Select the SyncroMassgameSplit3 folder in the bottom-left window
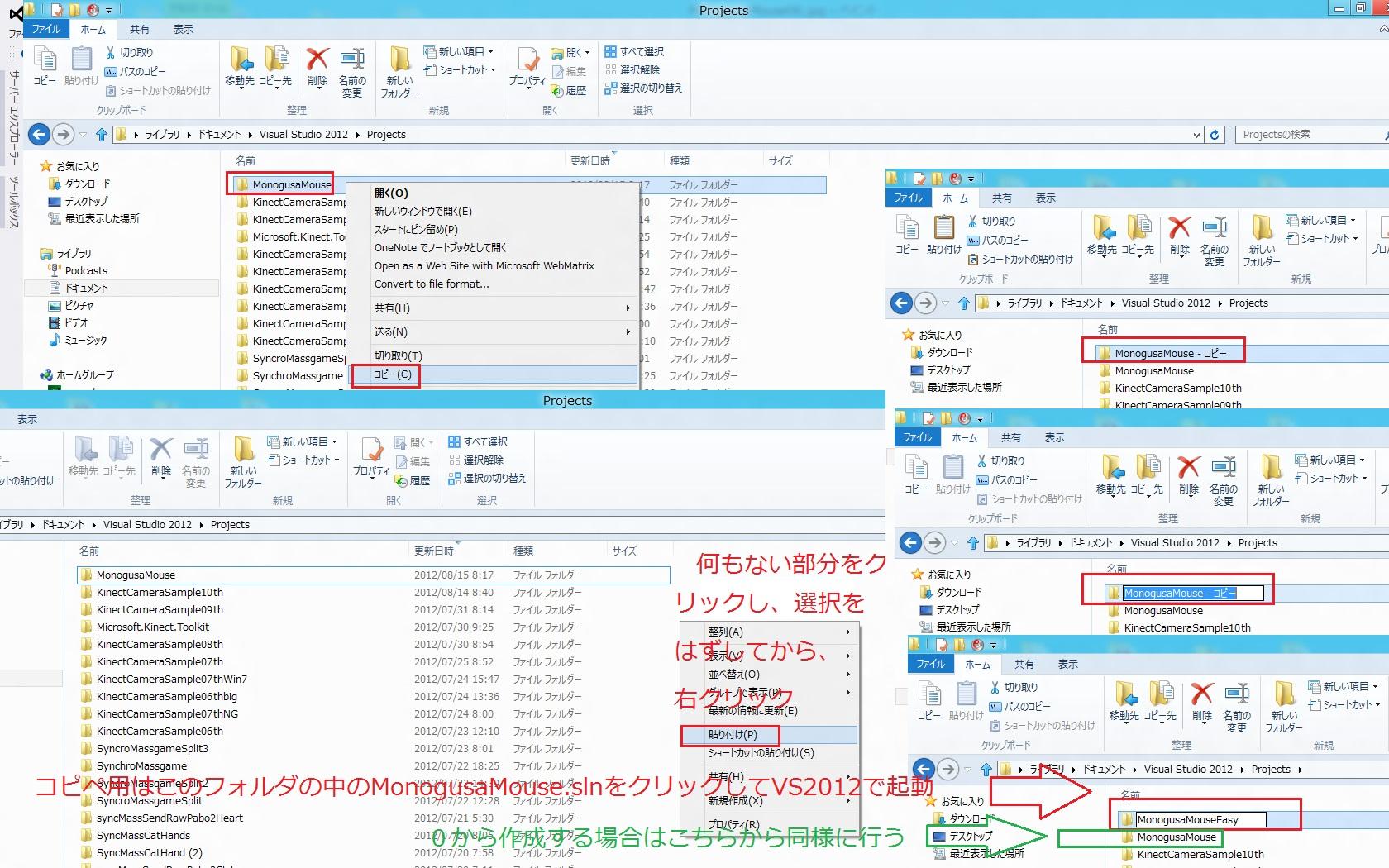This screenshot has width=1389, height=868. coord(372,748)
